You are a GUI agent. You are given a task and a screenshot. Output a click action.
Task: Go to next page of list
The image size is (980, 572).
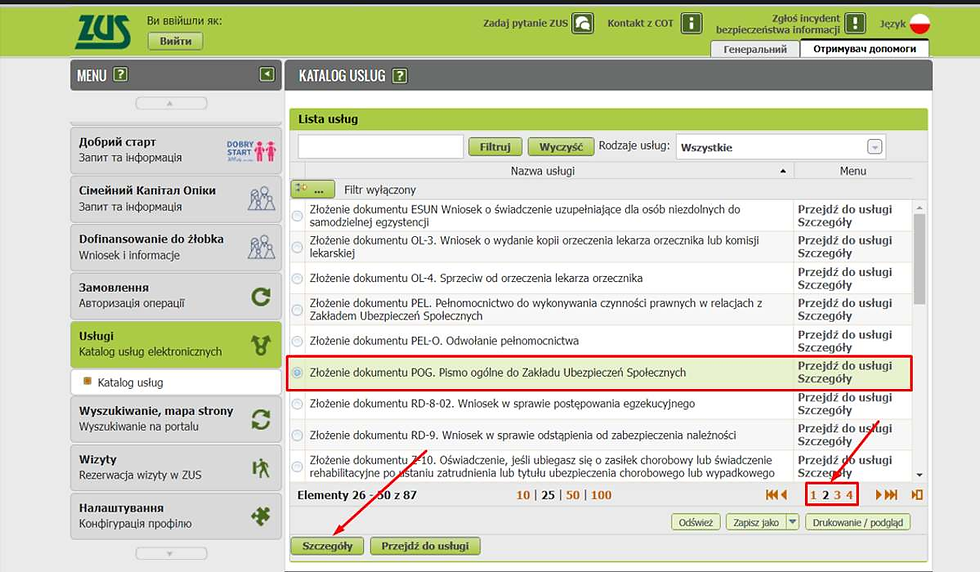pyautogui.click(x=878, y=494)
